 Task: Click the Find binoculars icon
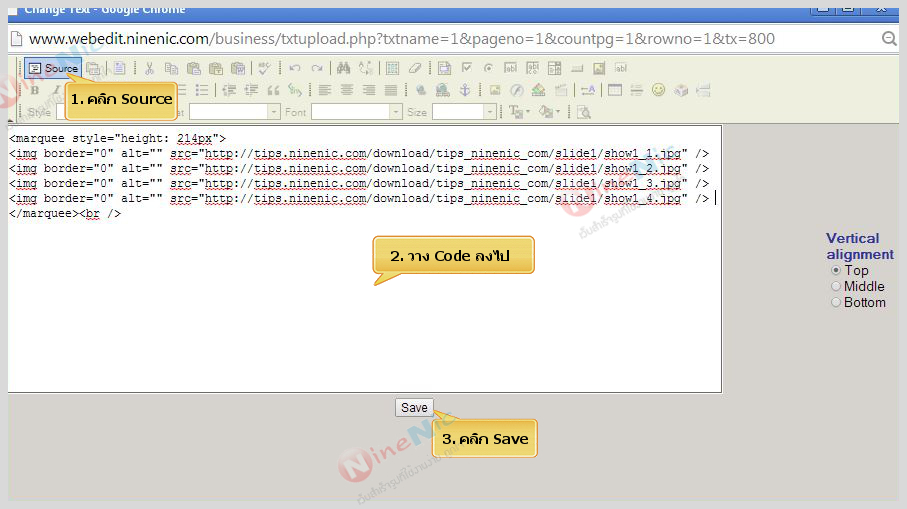pos(343,68)
